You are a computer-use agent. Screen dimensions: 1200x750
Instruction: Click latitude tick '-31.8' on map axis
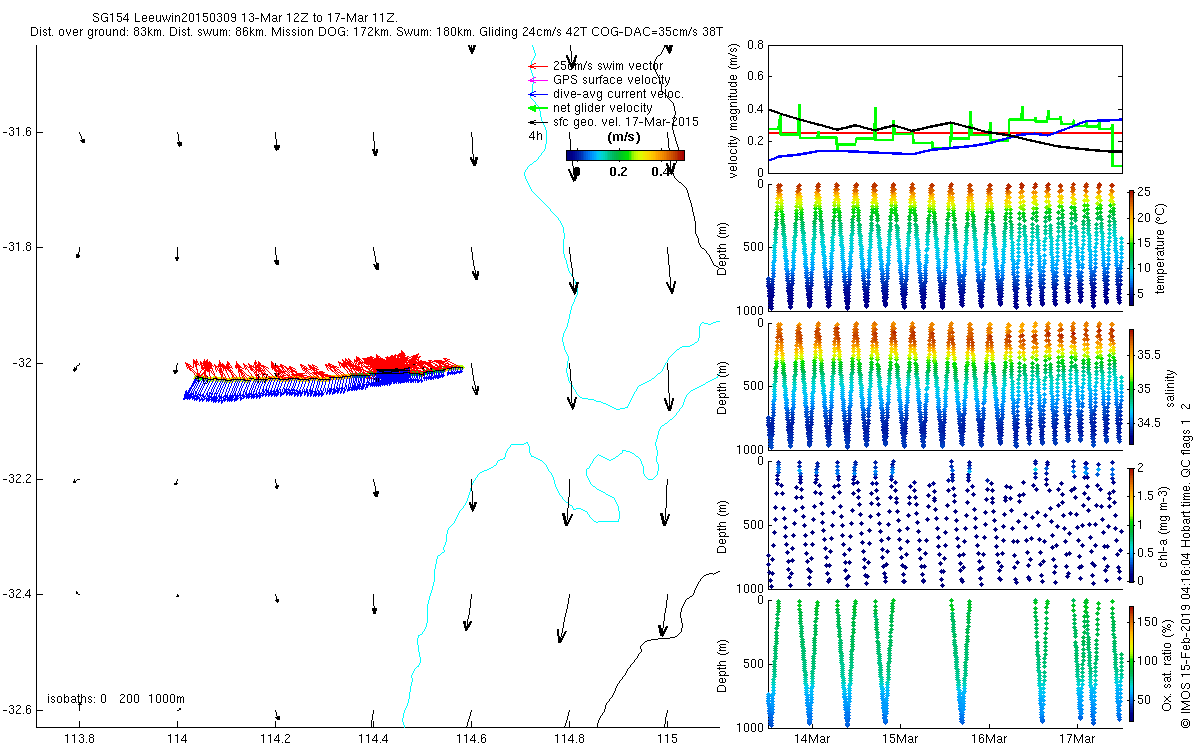tap(18, 247)
